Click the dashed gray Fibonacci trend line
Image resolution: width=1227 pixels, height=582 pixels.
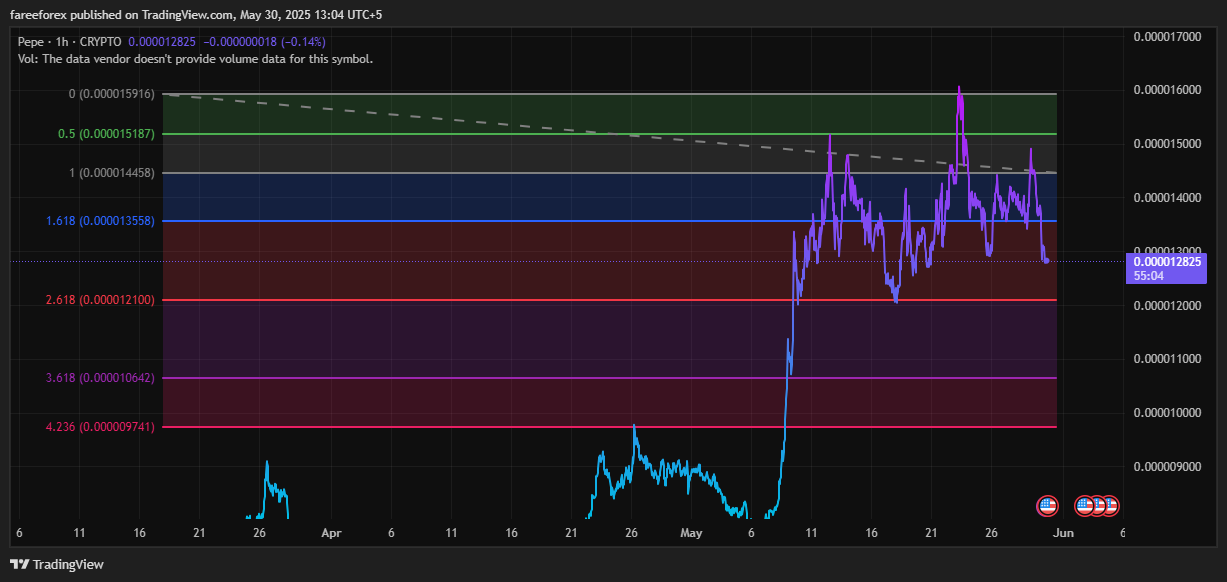pos(610,133)
